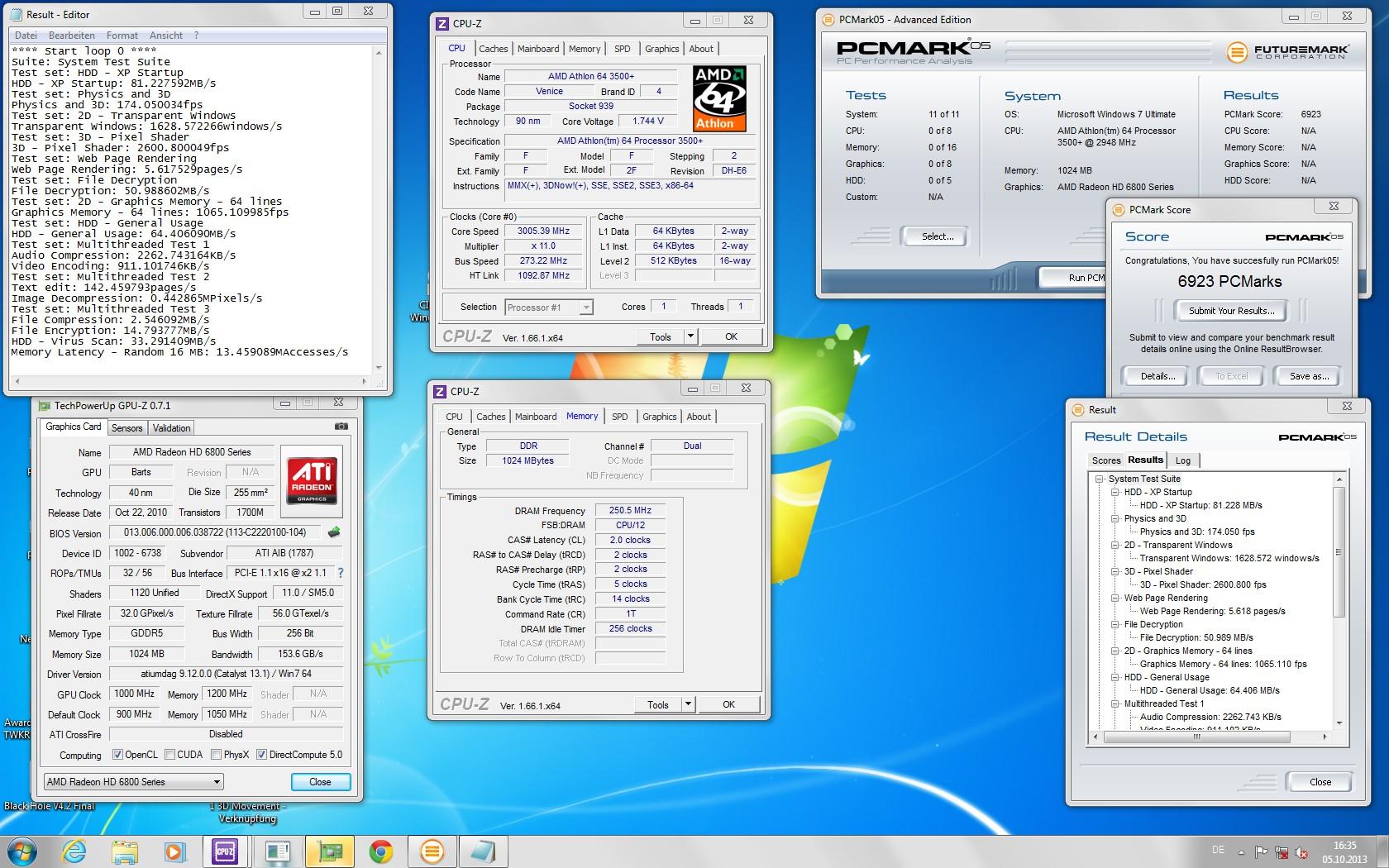Collapse the HDD - General Usage node
Image resolution: width=1389 pixels, height=868 pixels.
tap(1115, 677)
